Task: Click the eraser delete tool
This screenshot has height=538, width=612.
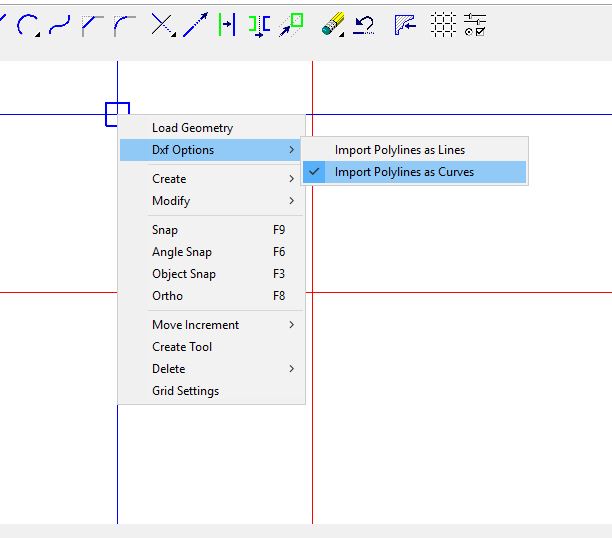Action: 332,25
